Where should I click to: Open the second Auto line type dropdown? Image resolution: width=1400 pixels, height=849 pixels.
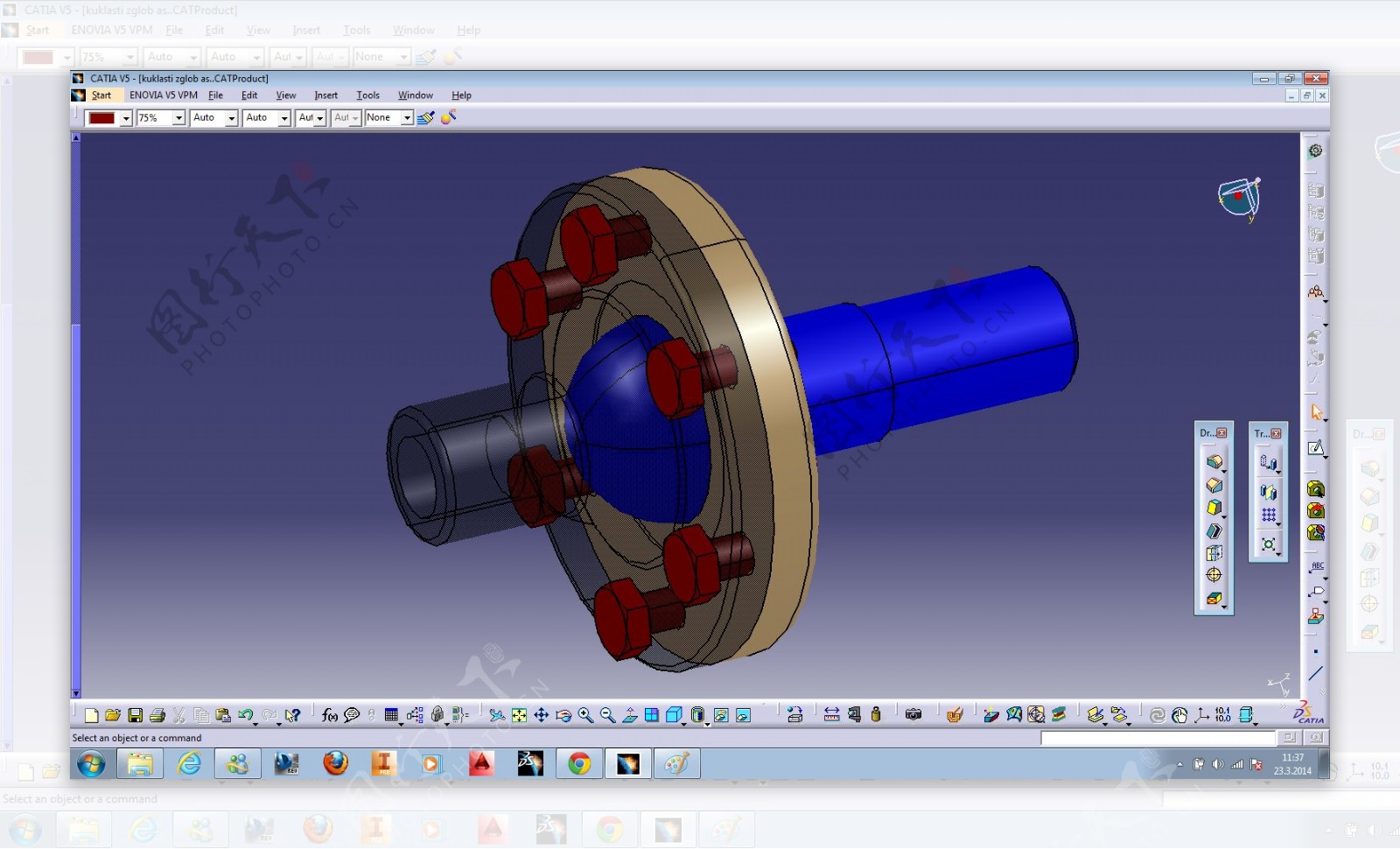coord(284,118)
